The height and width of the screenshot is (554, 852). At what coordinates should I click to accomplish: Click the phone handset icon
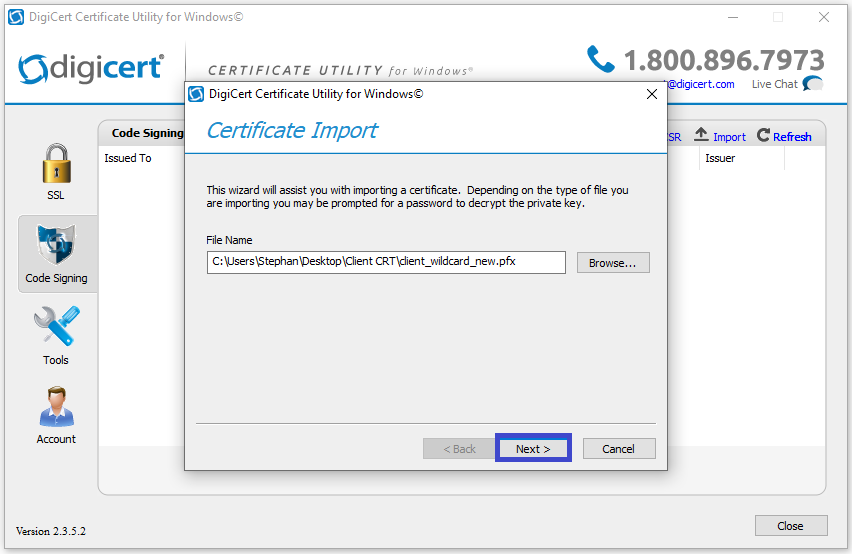pyautogui.click(x=600, y=59)
